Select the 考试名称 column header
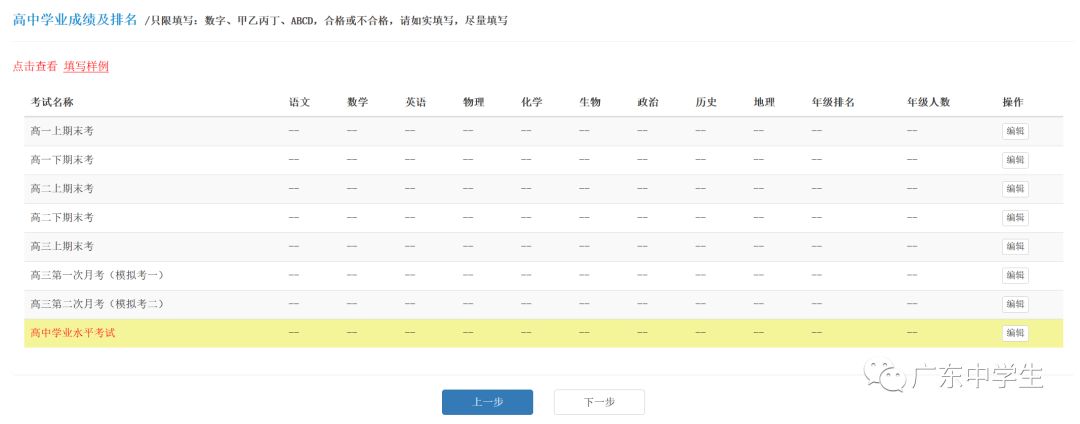The image size is (1080, 424). point(52,103)
